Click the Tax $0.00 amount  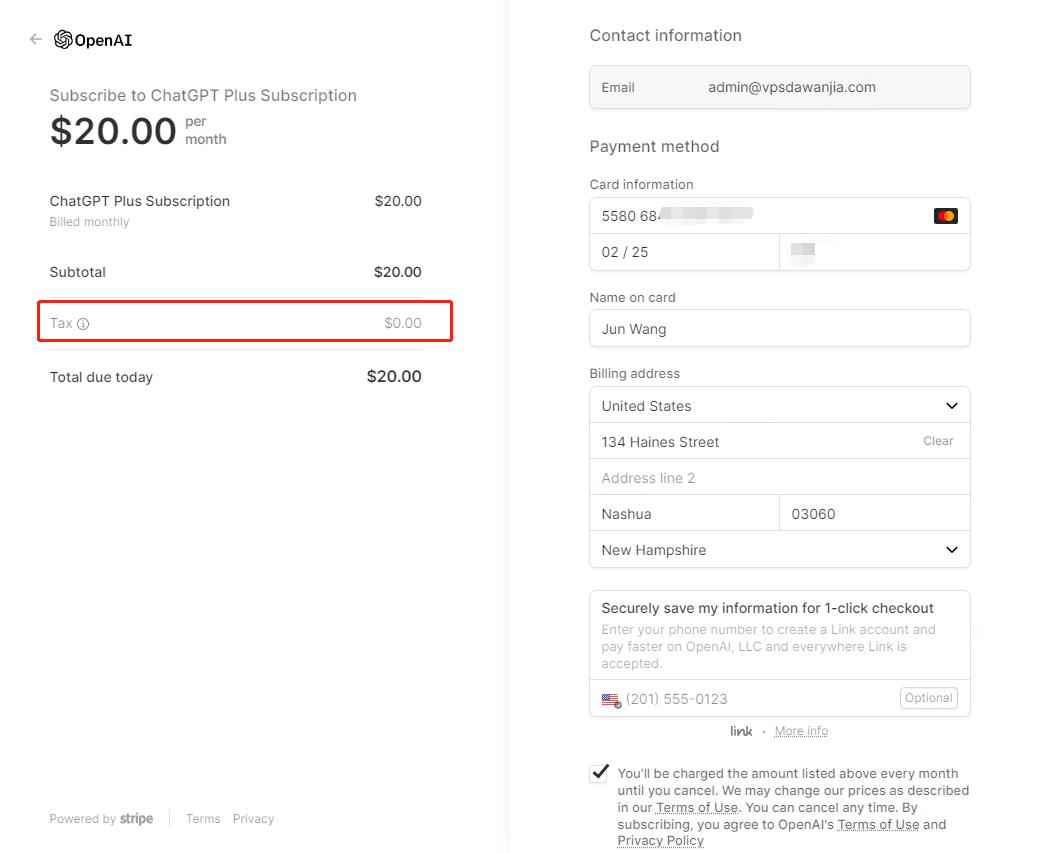(402, 323)
